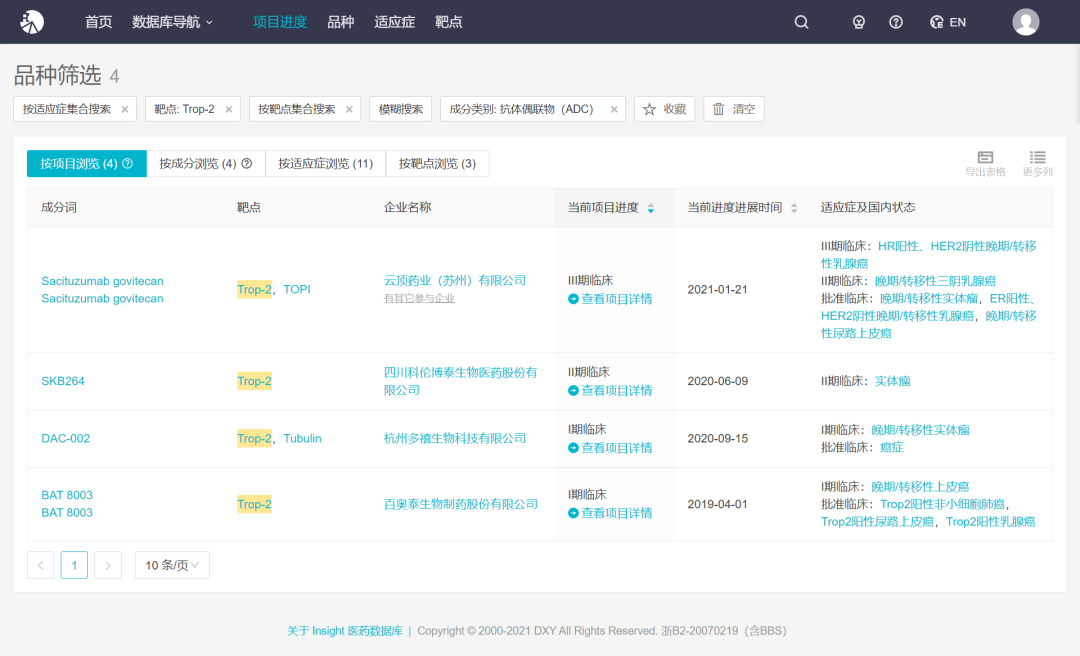The image size is (1080, 656).
Task: Click 晚期/转移性三阴乳腺癌 indication link
Action: [935, 281]
